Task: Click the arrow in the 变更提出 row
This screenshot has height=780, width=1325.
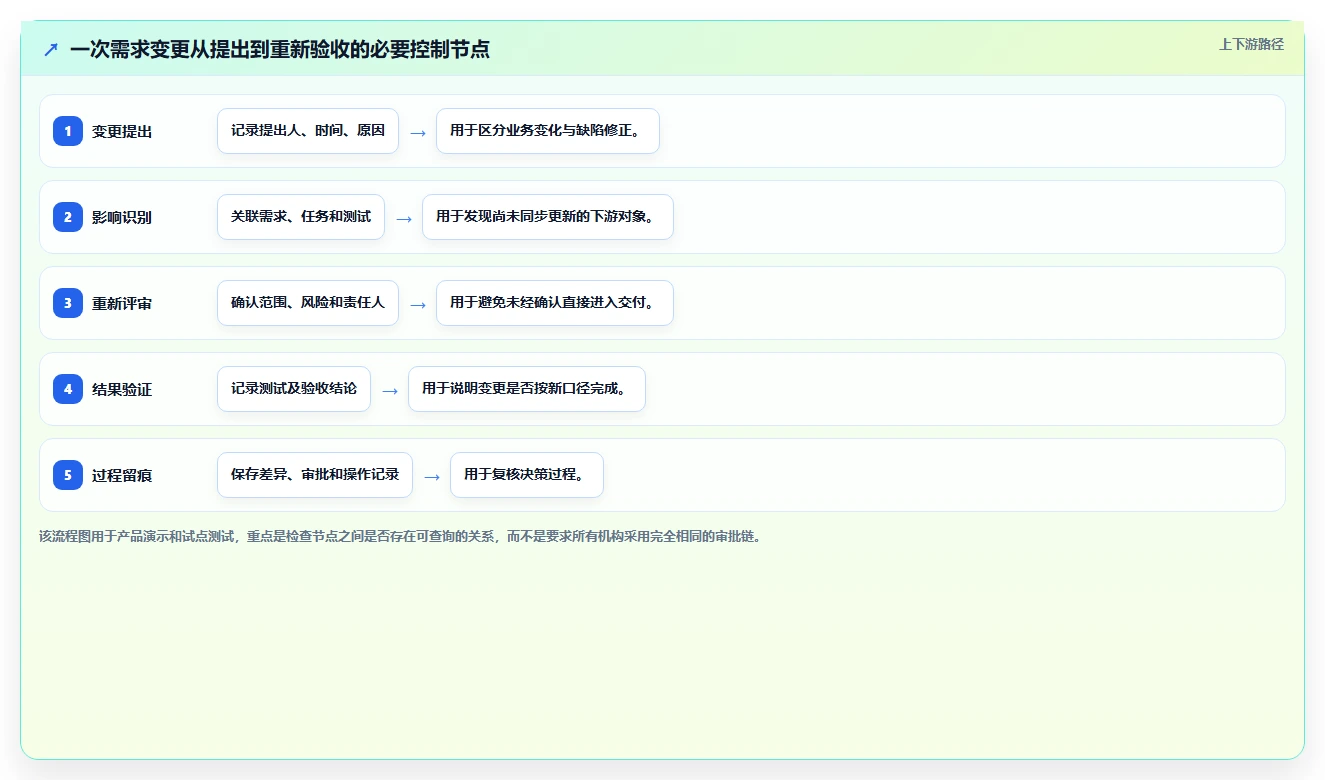Action: point(418,132)
